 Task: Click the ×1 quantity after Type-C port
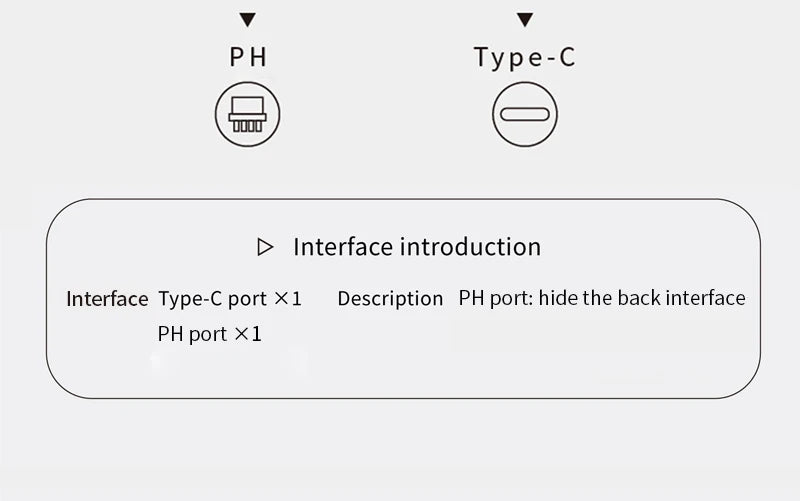click(x=288, y=299)
